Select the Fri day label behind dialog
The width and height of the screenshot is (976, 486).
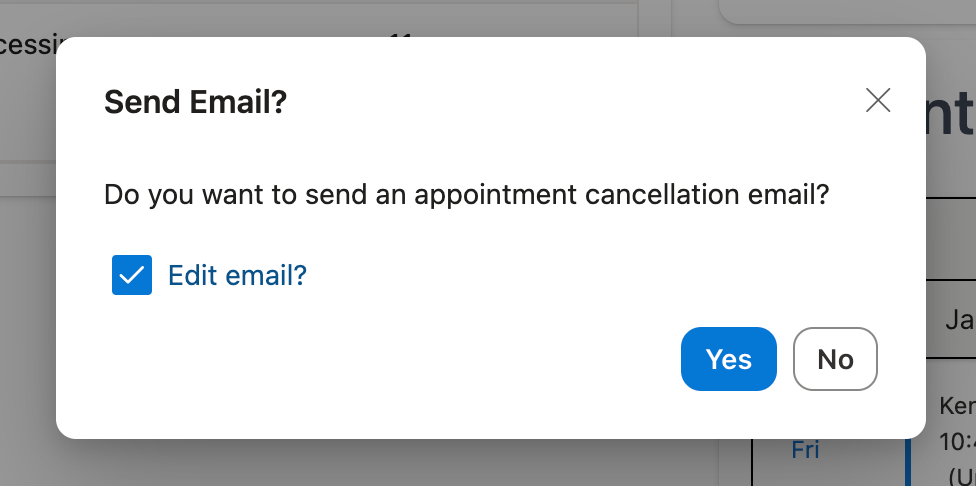tap(805, 450)
